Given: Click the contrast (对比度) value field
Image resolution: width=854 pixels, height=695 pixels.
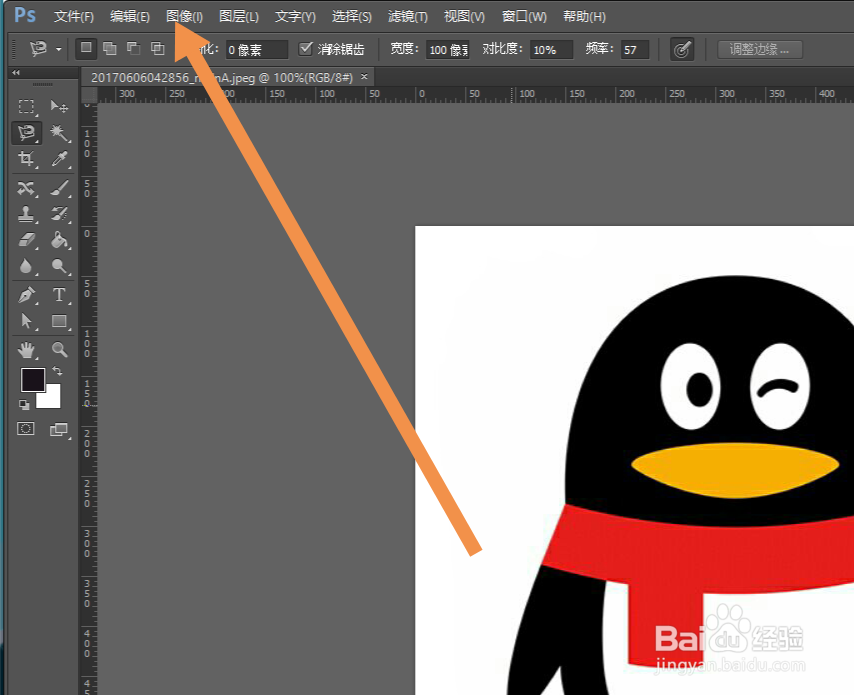Looking at the screenshot, I should click(x=551, y=50).
